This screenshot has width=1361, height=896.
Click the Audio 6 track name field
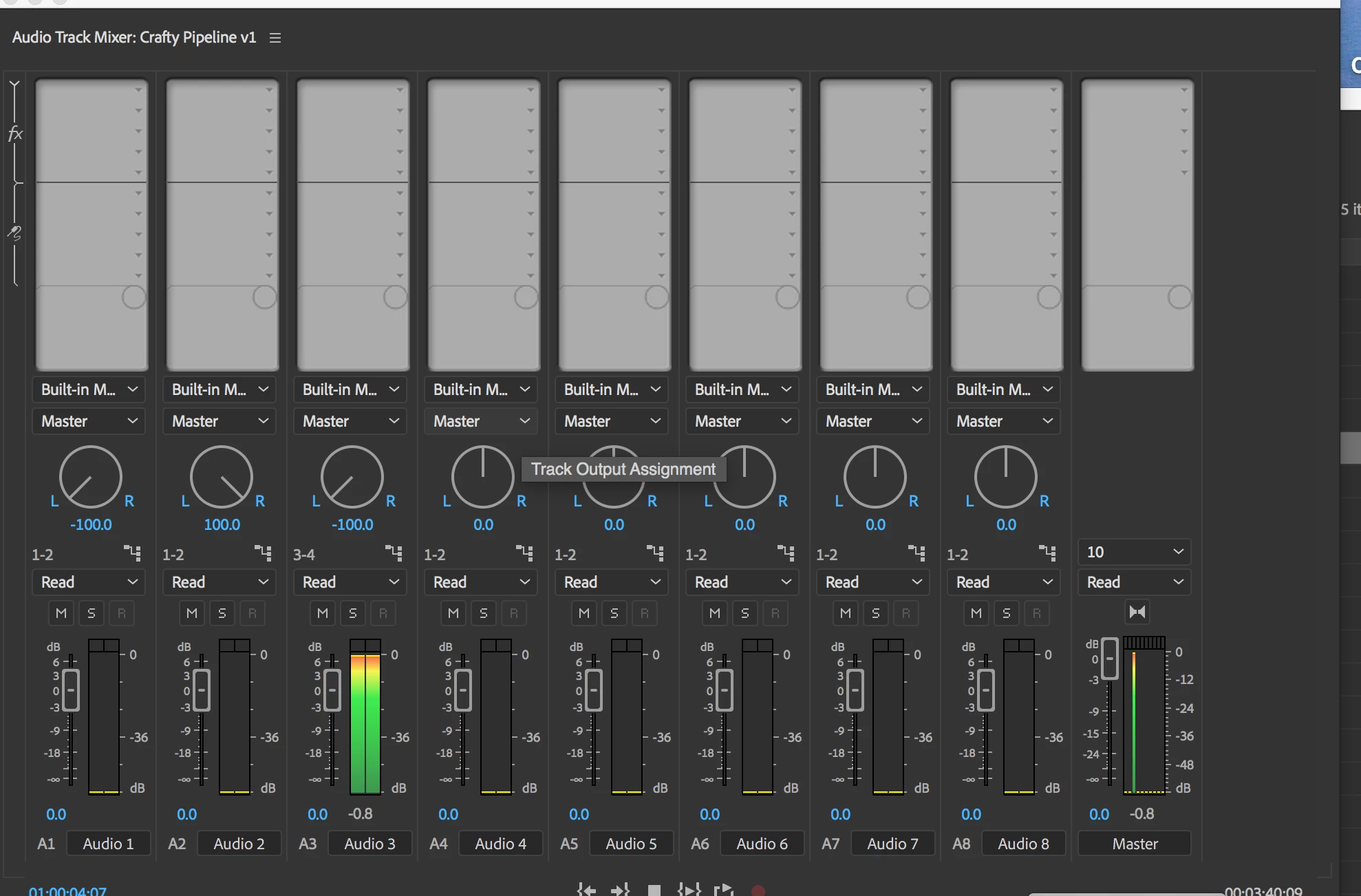pyautogui.click(x=762, y=844)
